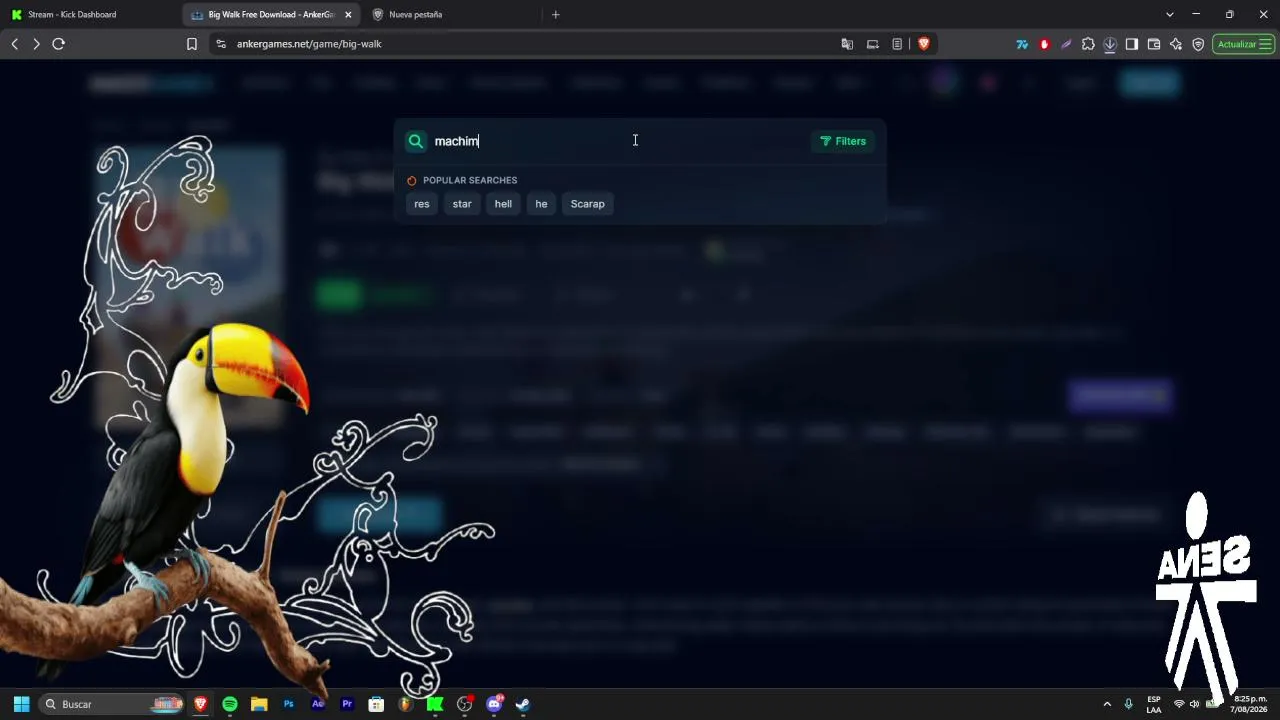1280x720 pixels.
Task: Choose the "hell" popular search chip
Action: tap(503, 204)
